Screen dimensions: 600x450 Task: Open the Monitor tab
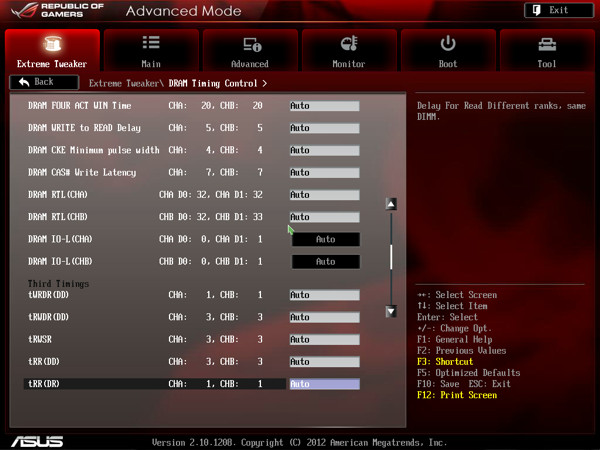[349, 51]
